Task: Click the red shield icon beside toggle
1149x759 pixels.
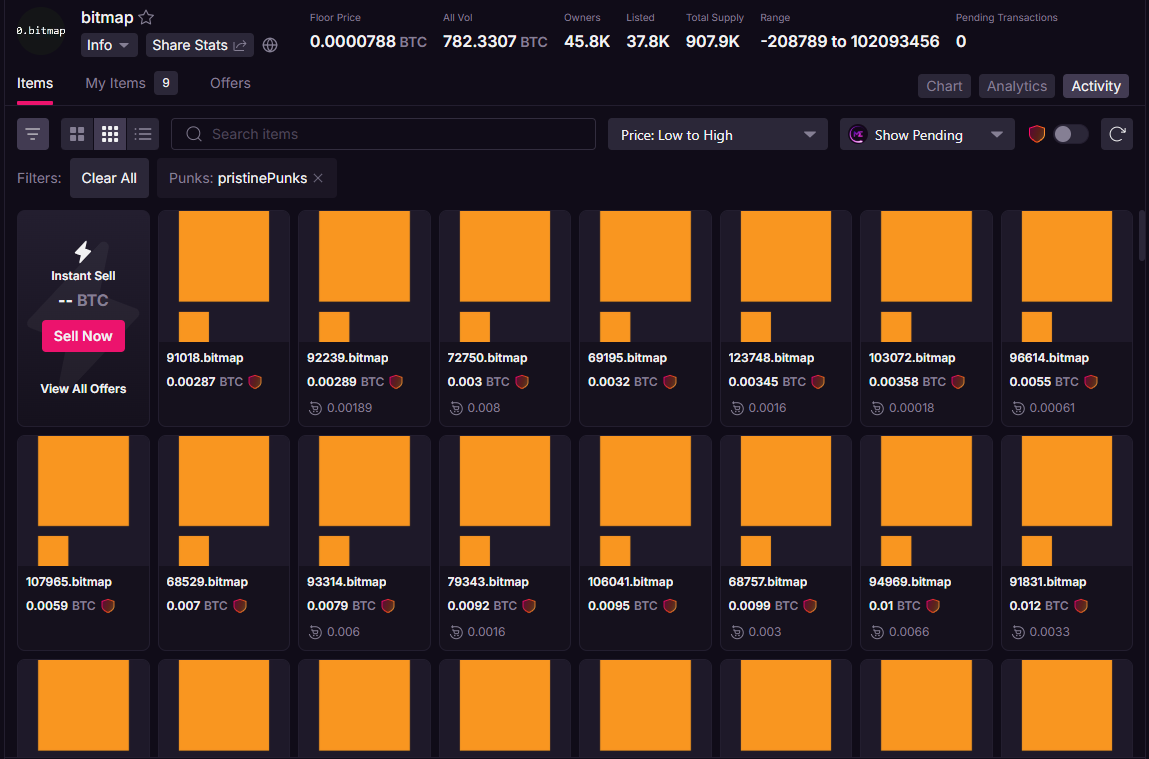Action: 1036,134
